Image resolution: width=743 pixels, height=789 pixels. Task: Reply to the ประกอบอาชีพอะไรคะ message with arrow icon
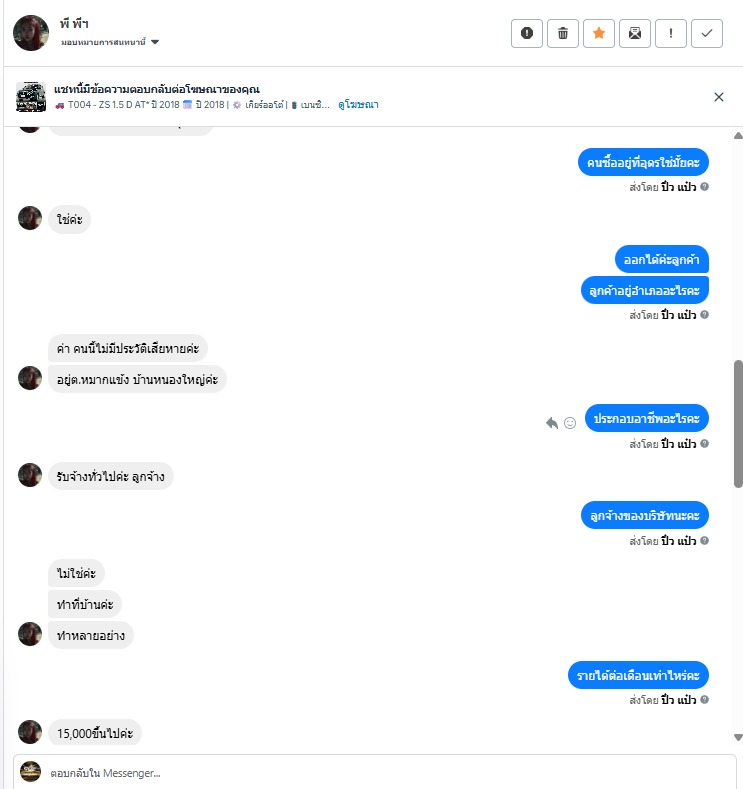point(552,423)
